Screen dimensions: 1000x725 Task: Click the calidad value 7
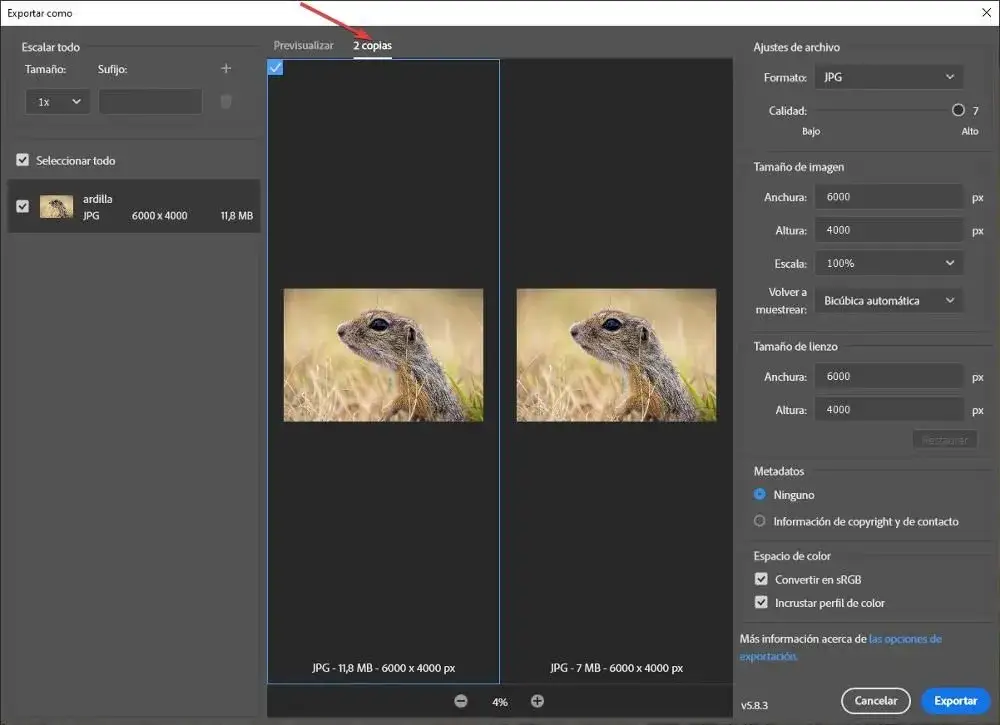975,111
